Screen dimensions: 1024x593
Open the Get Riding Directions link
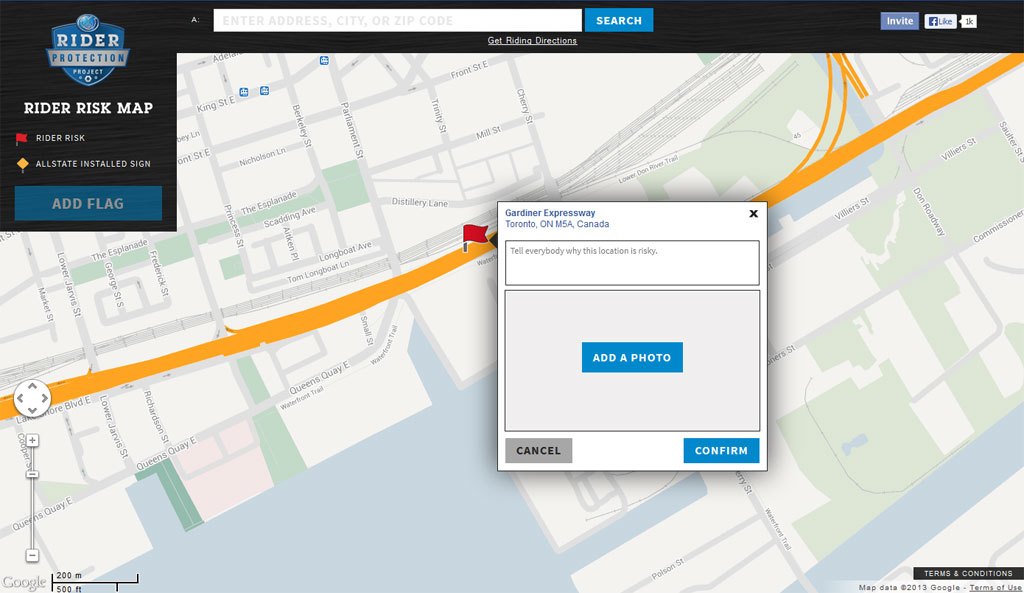532,41
